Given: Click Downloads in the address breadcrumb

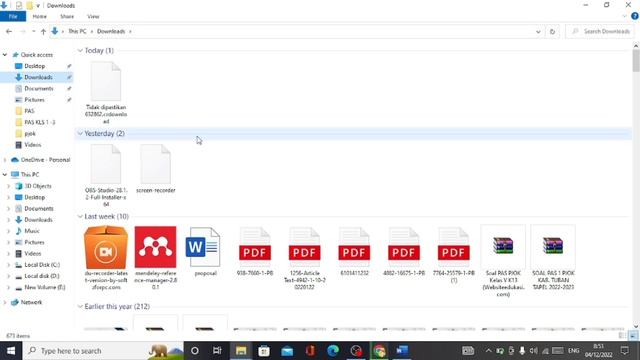Looking at the screenshot, I should pyautogui.click(x=111, y=31).
